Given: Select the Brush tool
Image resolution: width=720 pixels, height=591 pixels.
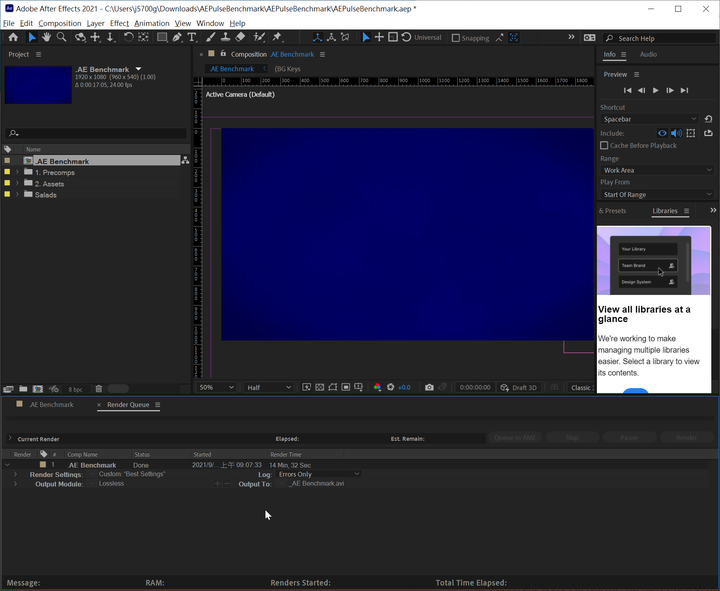Looking at the screenshot, I should coord(210,38).
